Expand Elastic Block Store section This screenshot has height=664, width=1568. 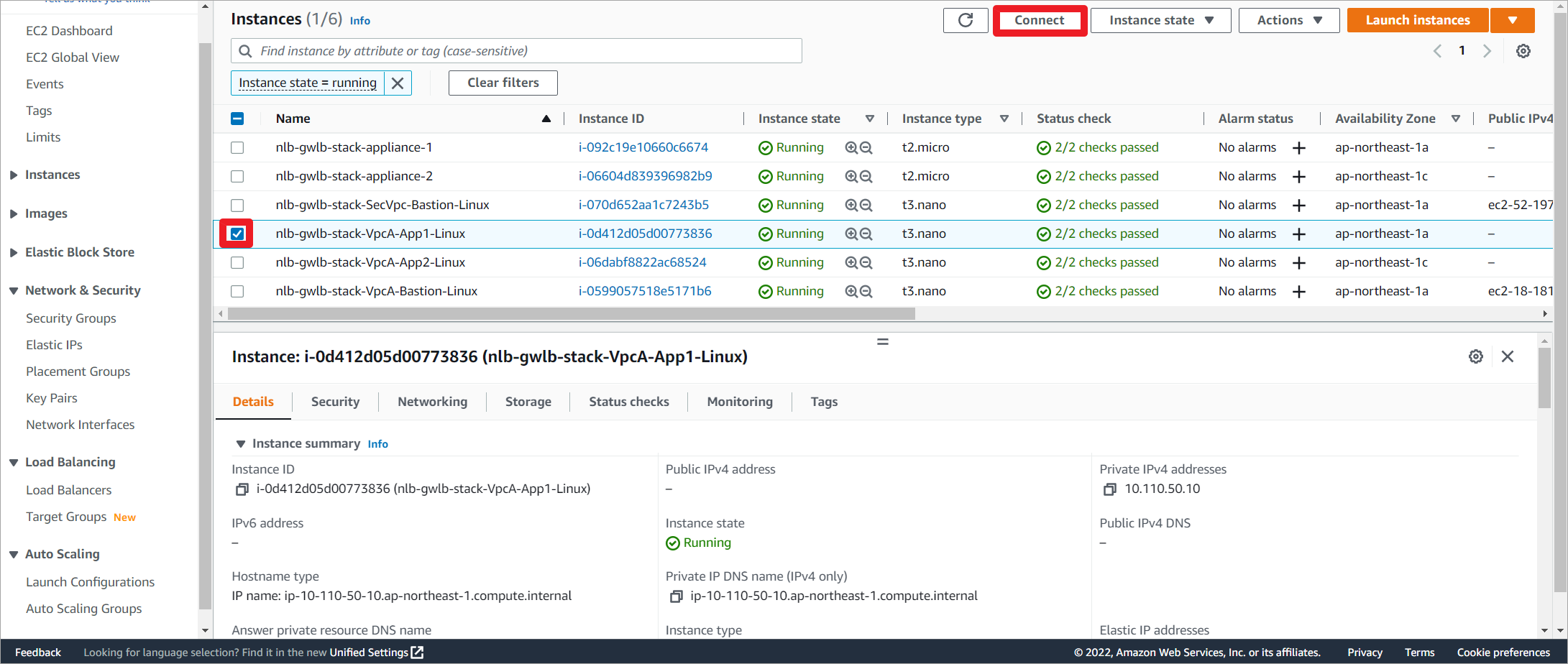pyautogui.click(x=14, y=252)
